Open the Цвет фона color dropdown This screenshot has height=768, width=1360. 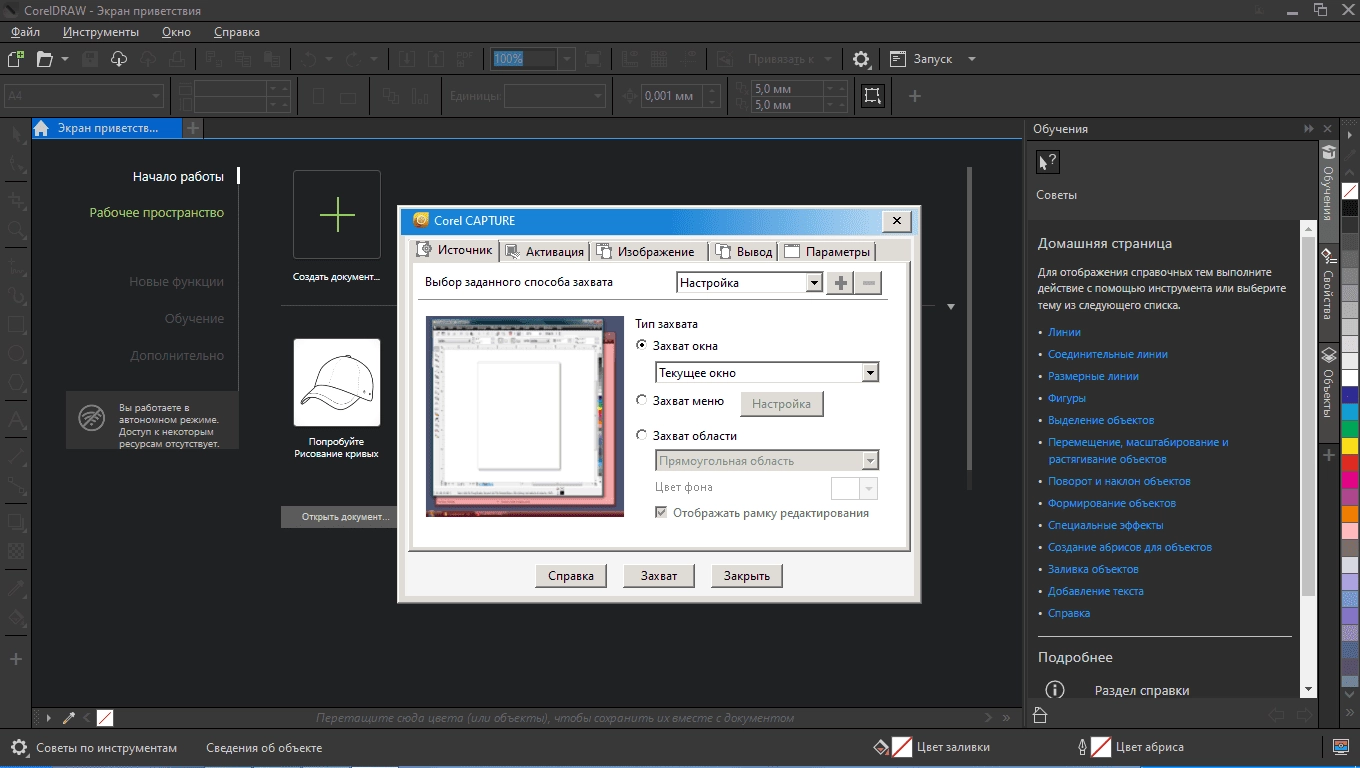[x=869, y=488]
